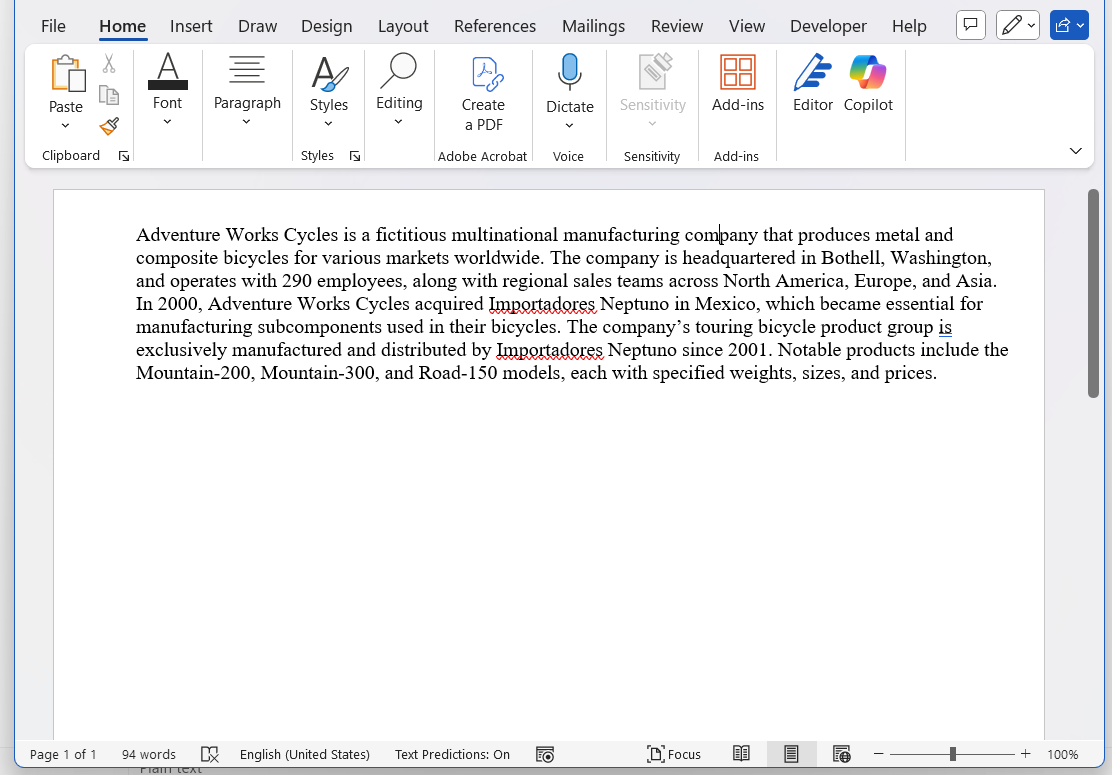Screen dimensions: 1112x775
Task: Toggle Focus mode in status bar
Action: tap(674, 754)
